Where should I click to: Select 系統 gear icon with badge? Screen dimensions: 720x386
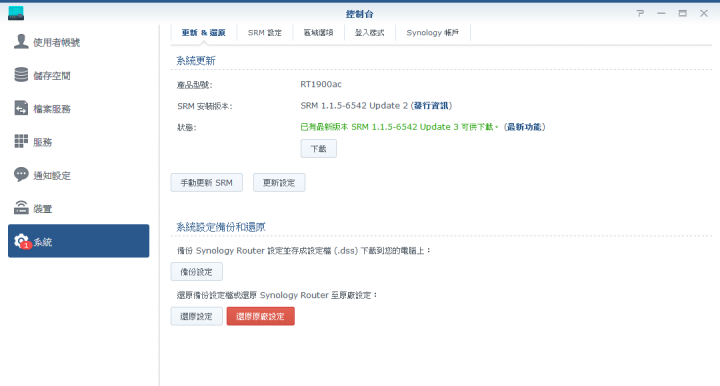[x=21, y=241]
